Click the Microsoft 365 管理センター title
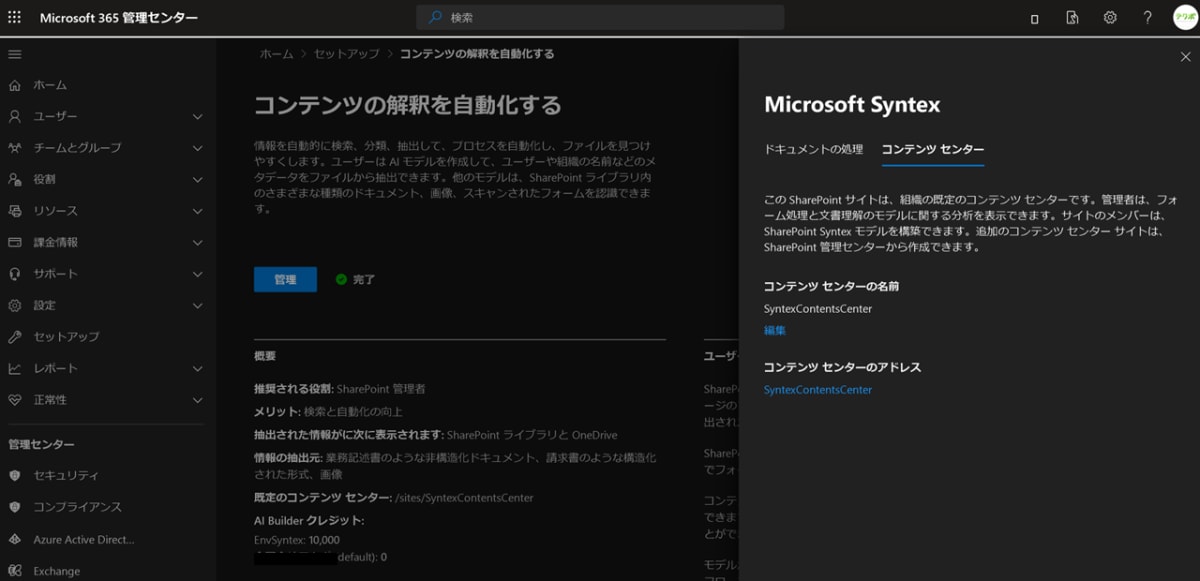 (119, 18)
